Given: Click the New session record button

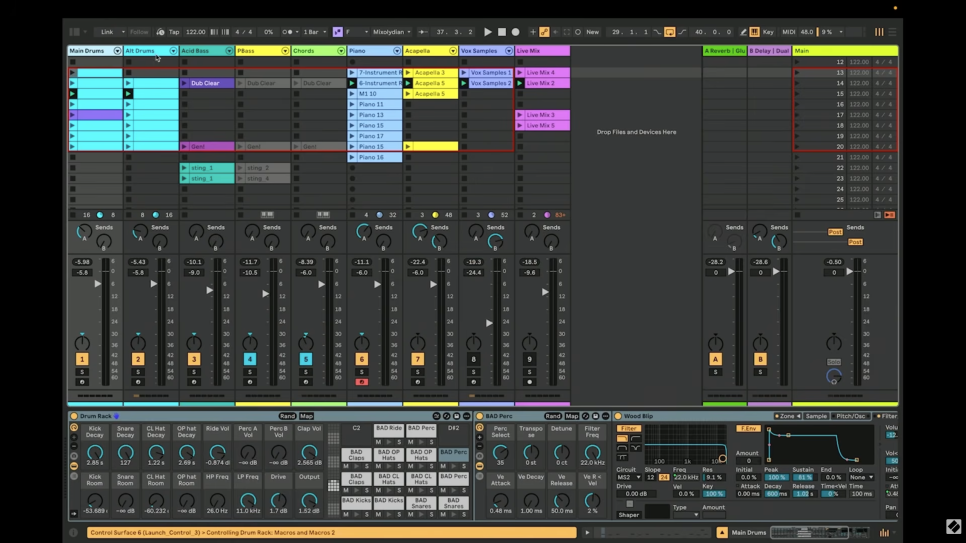Looking at the screenshot, I should 592,32.
